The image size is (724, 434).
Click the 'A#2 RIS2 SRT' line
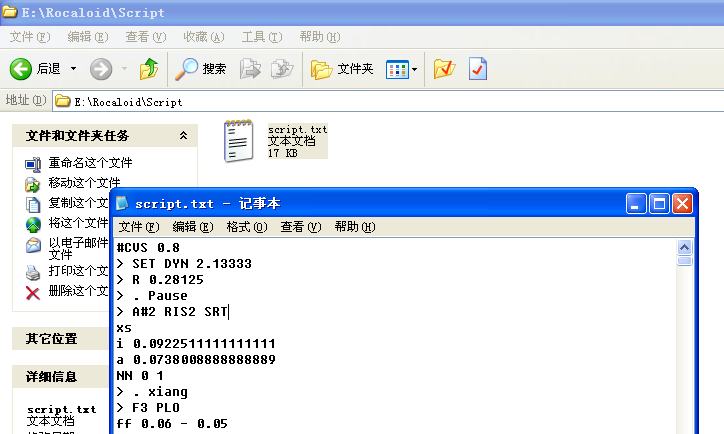coord(172,312)
